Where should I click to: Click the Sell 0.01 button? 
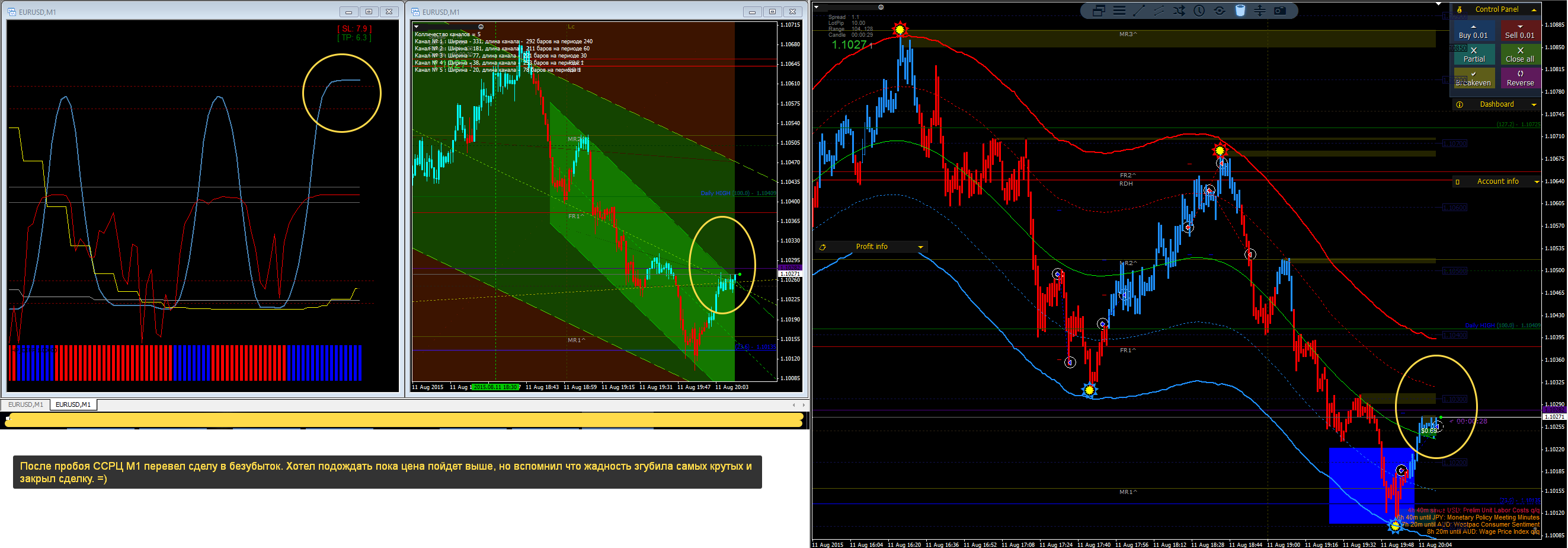click(x=1520, y=31)
